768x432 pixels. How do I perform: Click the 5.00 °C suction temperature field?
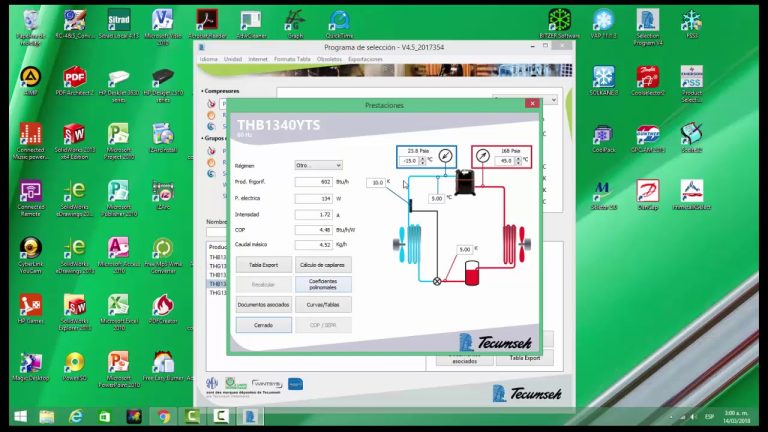[437, 198]
